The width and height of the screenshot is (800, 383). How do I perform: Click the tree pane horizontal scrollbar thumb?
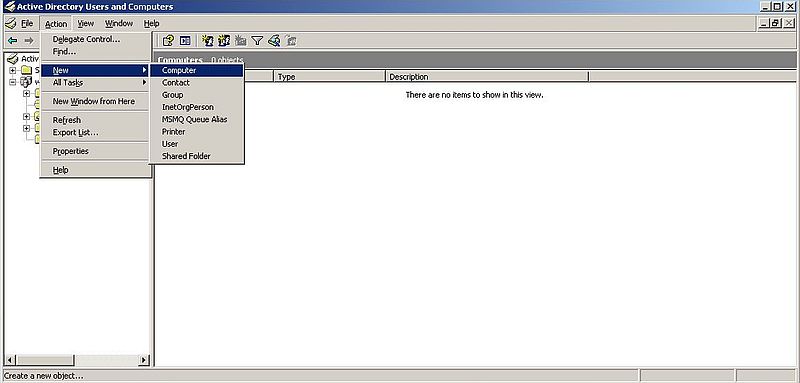click(45, 360)
